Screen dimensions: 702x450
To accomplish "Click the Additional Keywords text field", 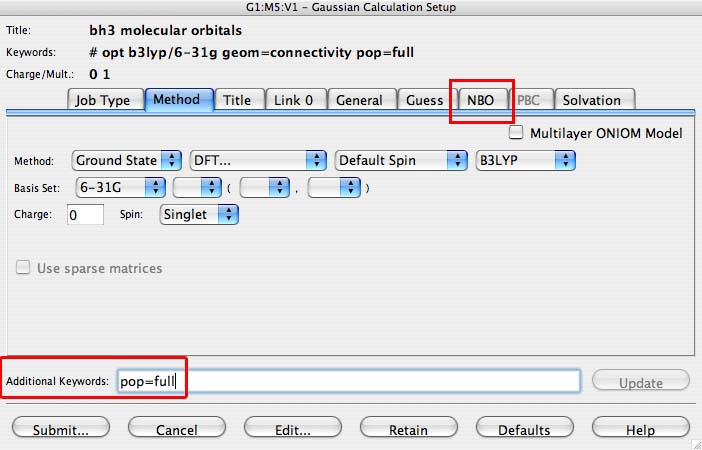I will click(345, 381).
